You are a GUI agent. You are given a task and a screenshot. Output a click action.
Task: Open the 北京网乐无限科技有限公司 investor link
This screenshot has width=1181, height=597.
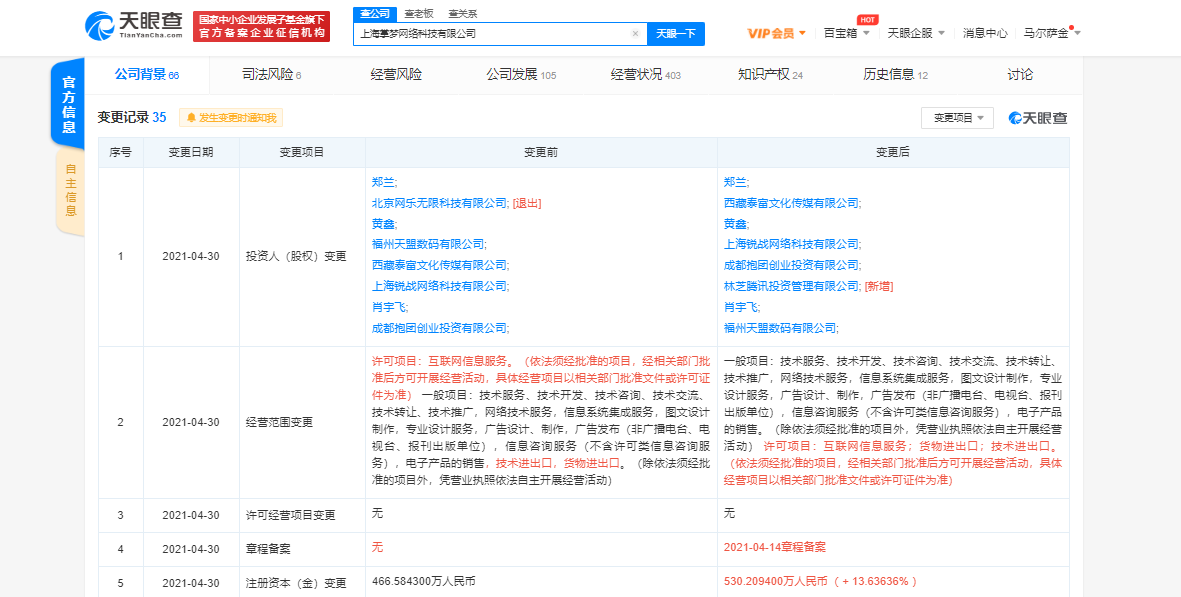tap(439, 203)
